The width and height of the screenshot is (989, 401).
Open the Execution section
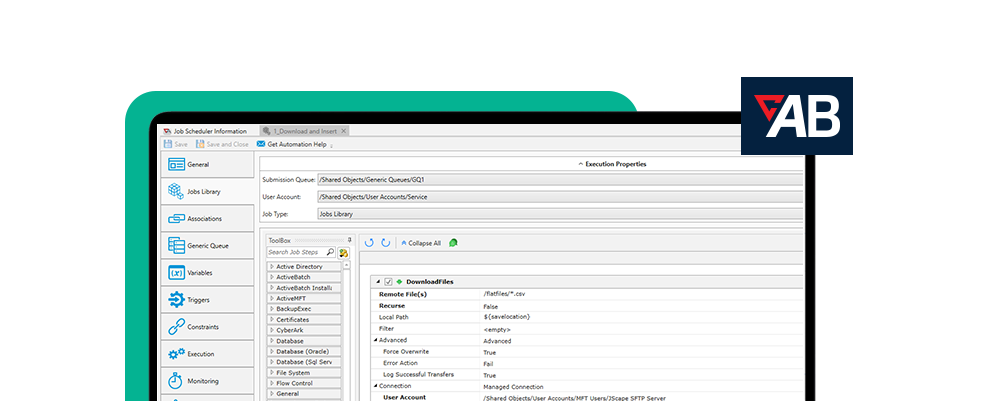(208, 354)
